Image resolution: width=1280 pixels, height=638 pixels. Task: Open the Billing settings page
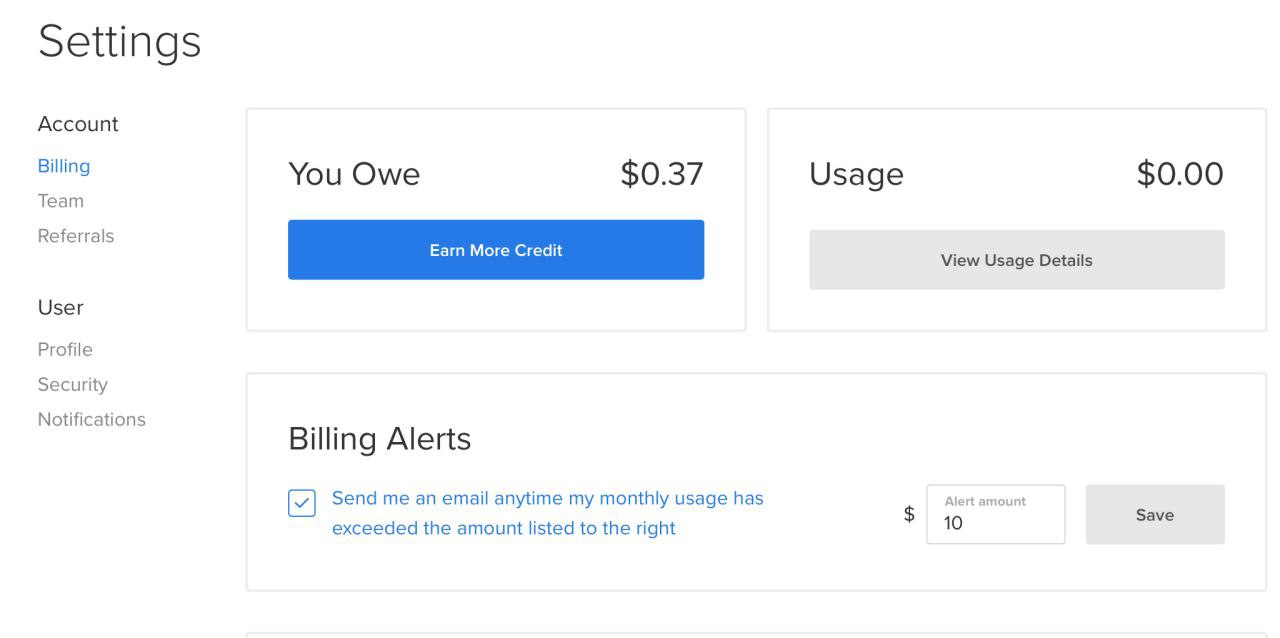pyautogui.click(x=64, y=166)
